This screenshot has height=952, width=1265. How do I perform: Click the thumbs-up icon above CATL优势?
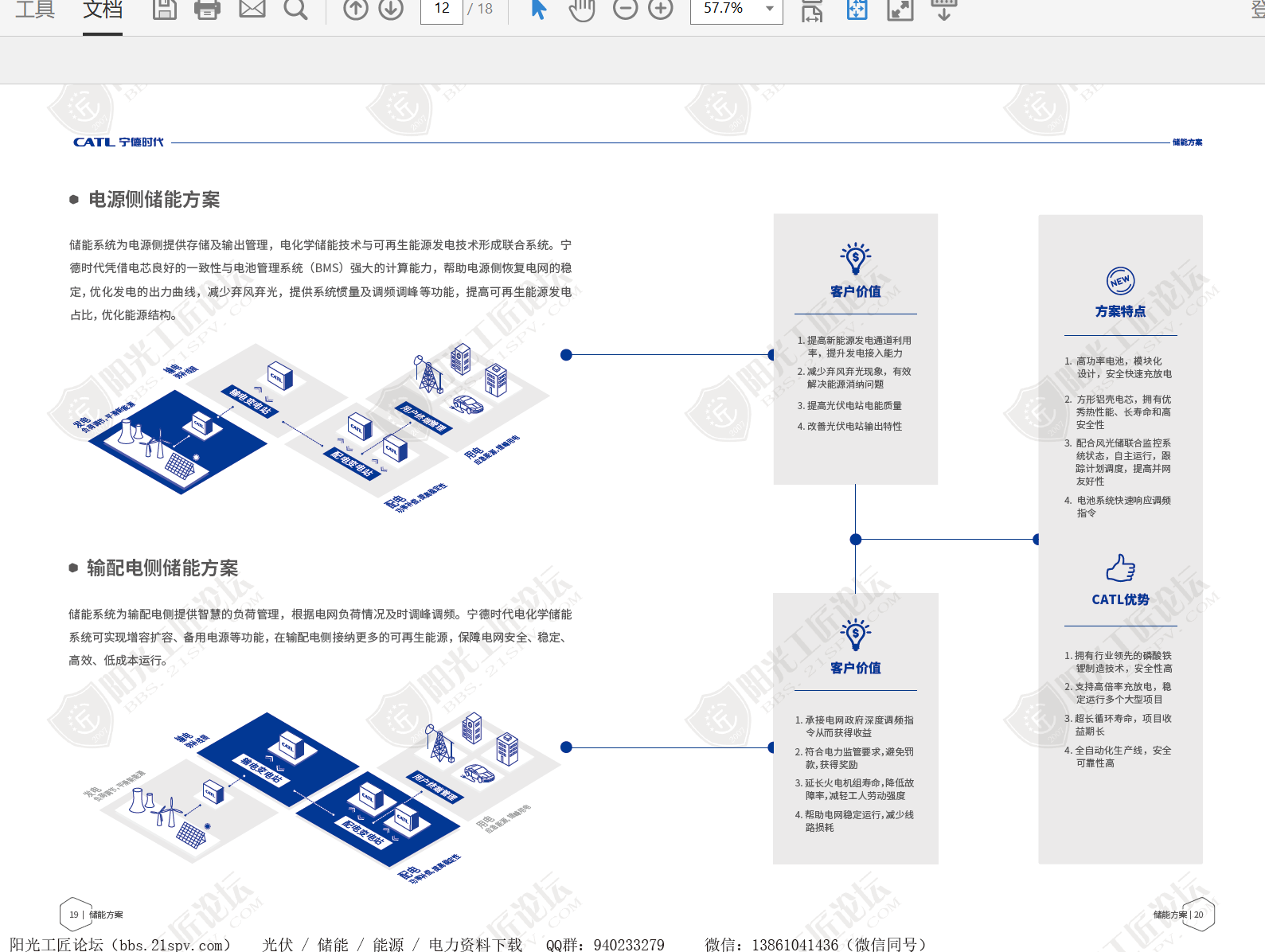tap(1121, 568)
